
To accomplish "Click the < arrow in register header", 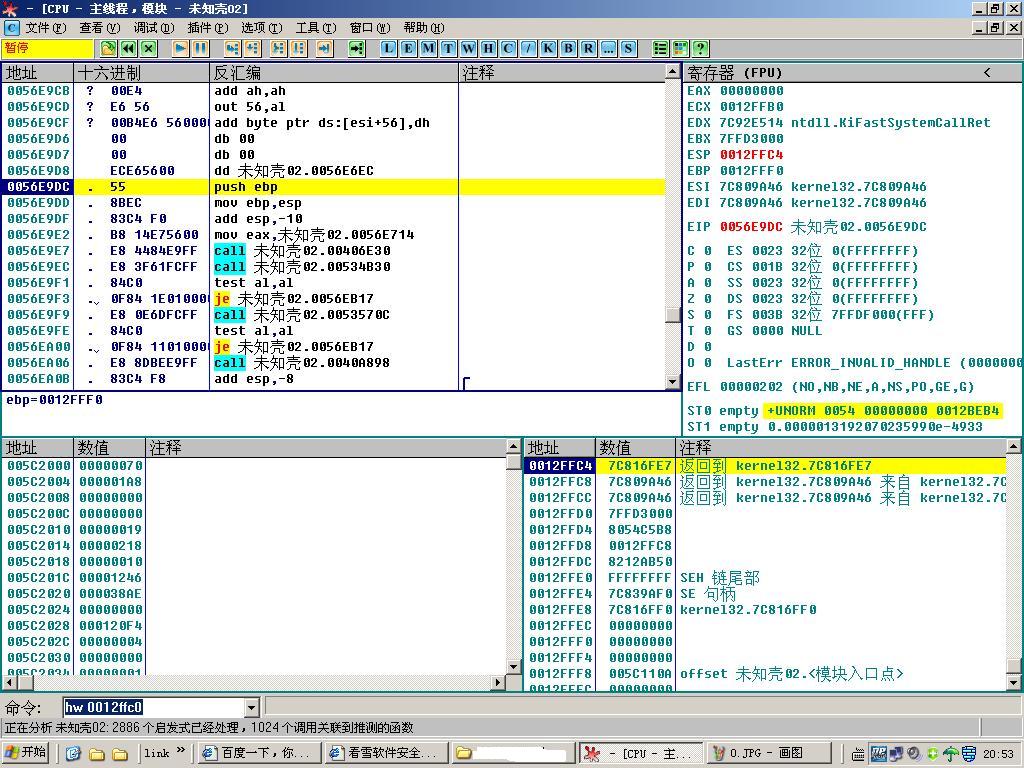I will tap(987, 72).
